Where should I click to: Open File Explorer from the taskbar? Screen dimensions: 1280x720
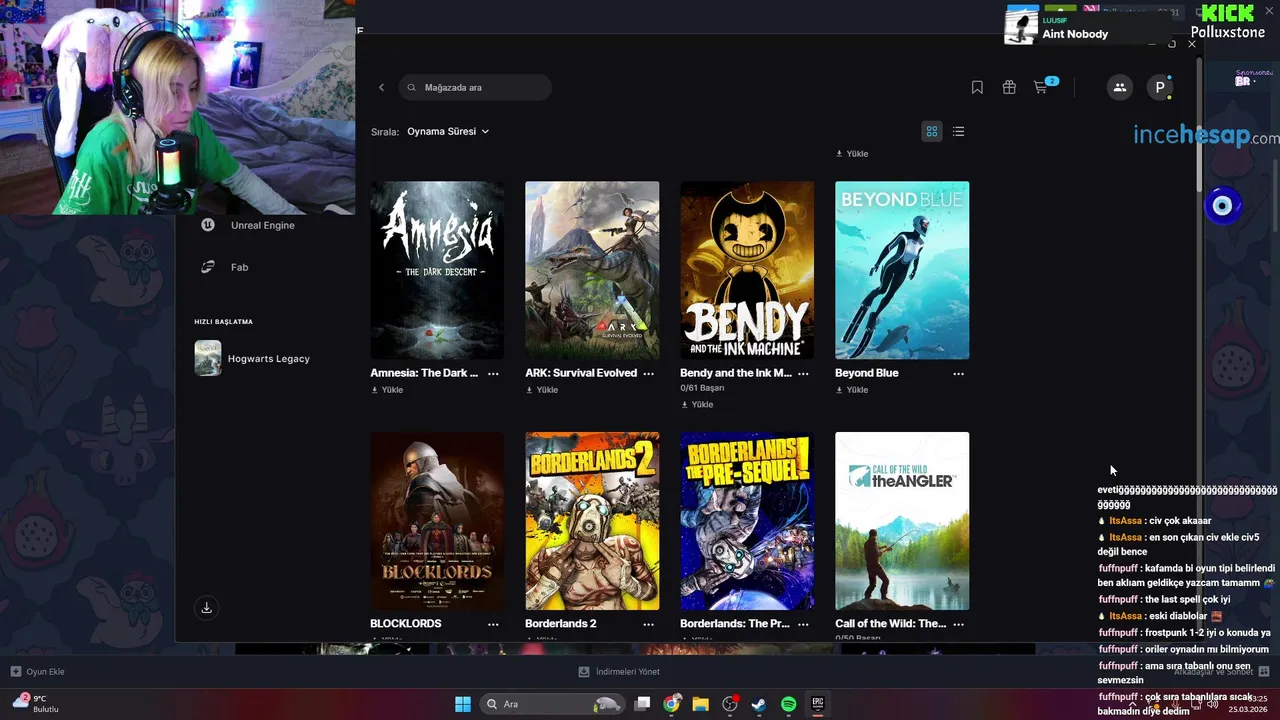click(x=701, y=704)
